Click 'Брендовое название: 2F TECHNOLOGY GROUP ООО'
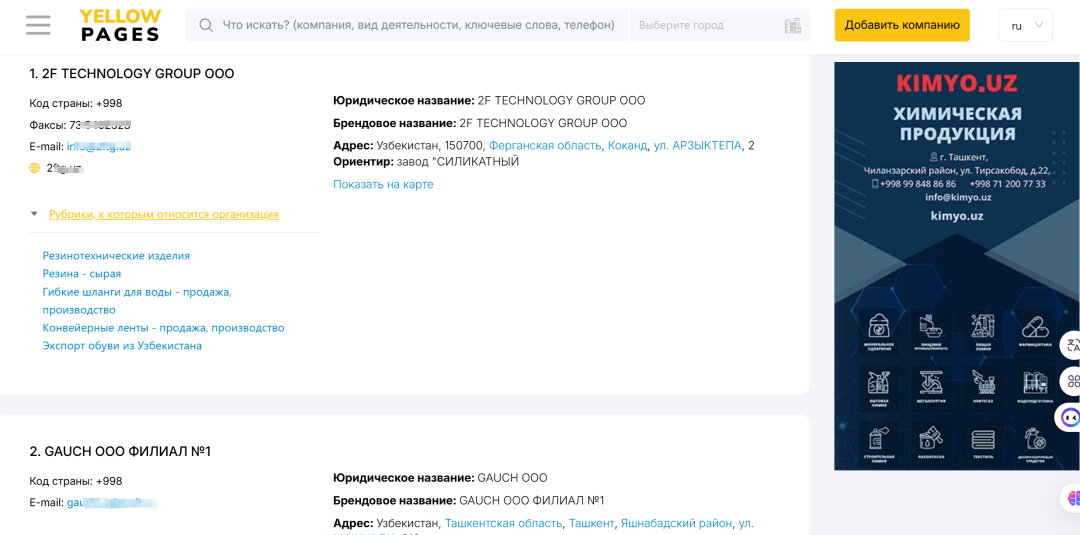The width and height of the screenshot is (1080, 535). [480, 123]
